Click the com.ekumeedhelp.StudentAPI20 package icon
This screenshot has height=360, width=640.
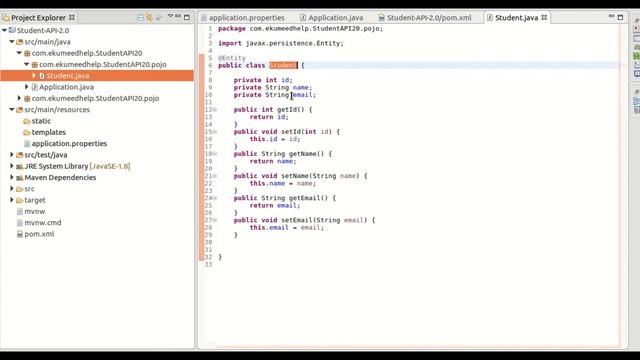[x=27, y=53]
